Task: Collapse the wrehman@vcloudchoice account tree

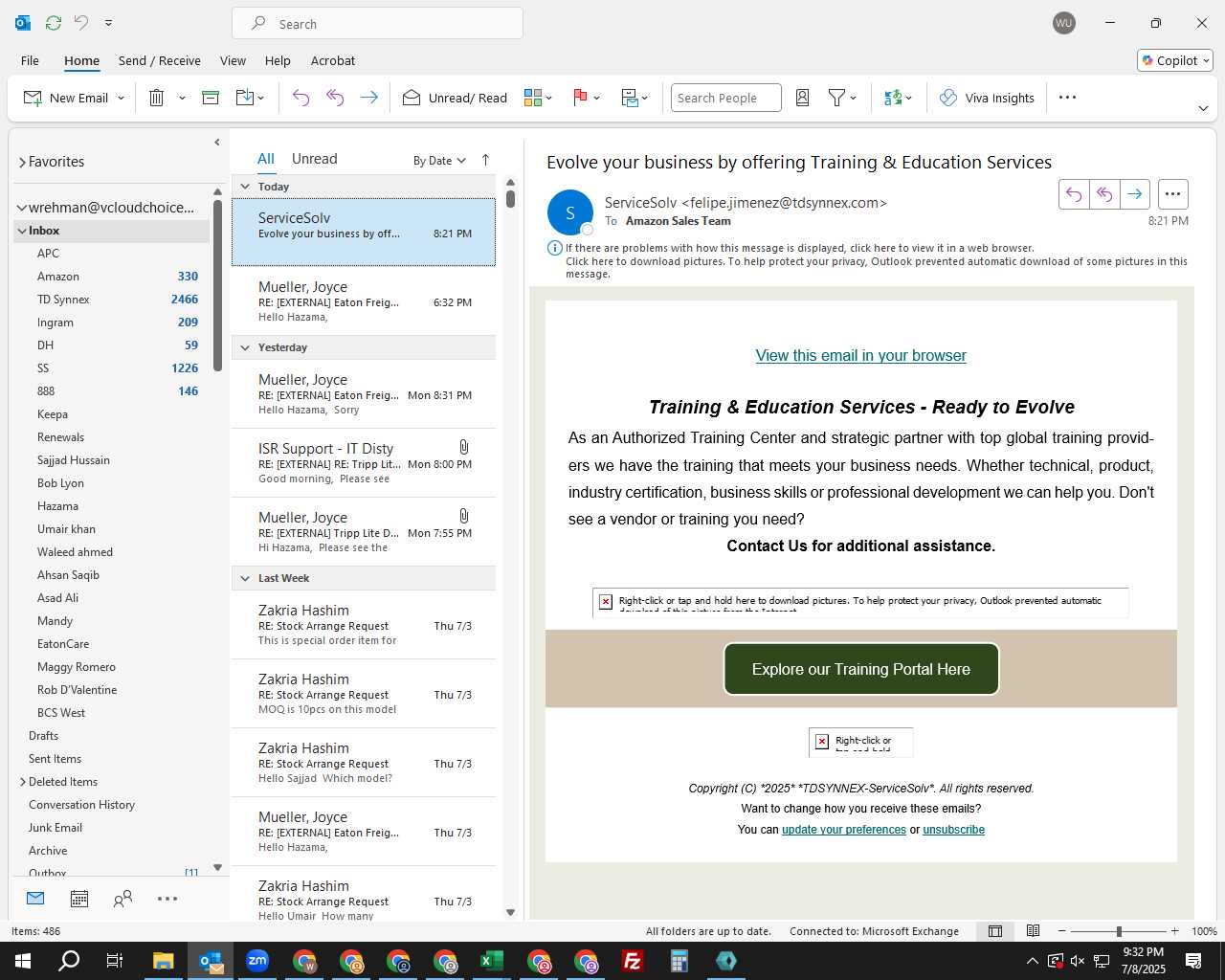Action: [x=22, y=208]
